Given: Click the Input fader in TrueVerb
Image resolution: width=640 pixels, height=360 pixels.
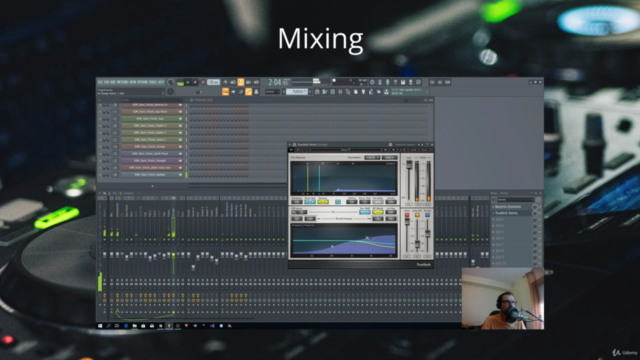Looking at the screenshot, I should pos(409,164).
